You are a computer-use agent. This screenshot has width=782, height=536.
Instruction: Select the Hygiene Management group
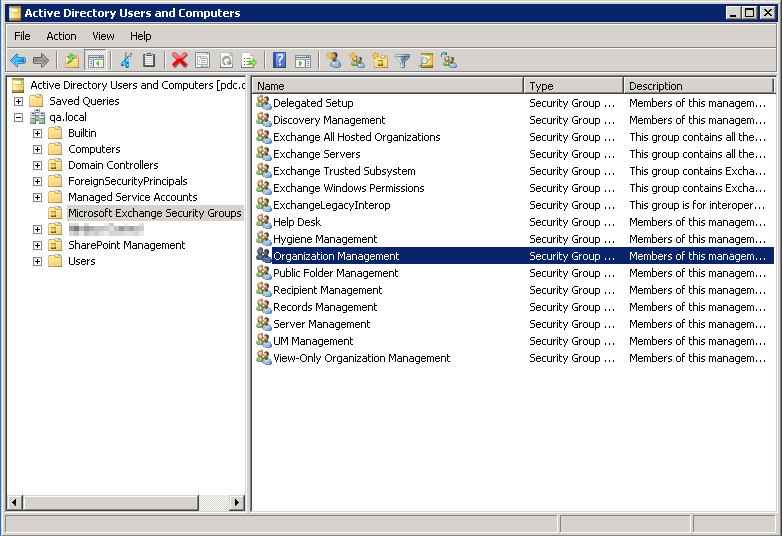pos(325,239)
